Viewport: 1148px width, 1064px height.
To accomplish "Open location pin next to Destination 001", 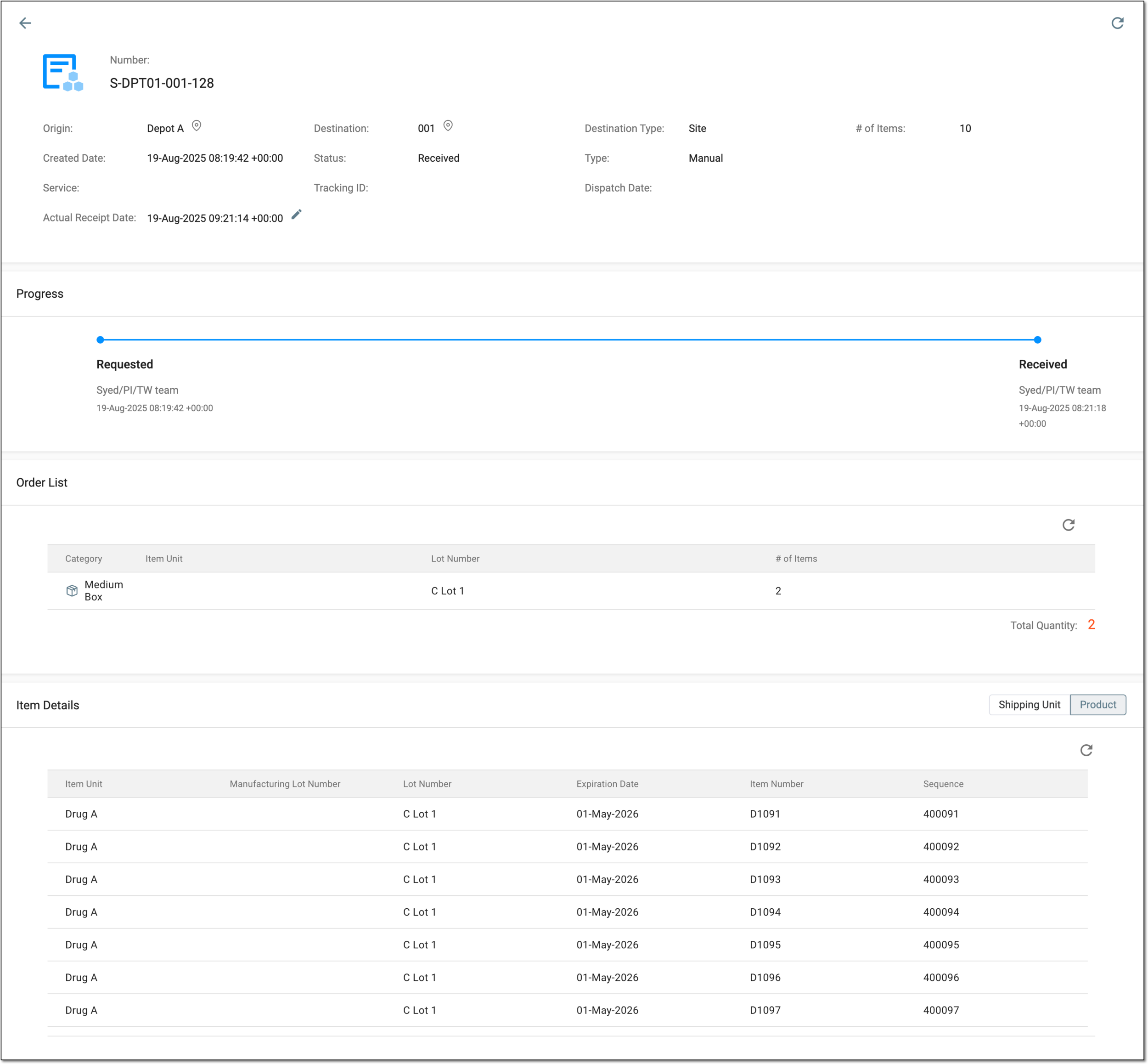I will pos(448,126).
